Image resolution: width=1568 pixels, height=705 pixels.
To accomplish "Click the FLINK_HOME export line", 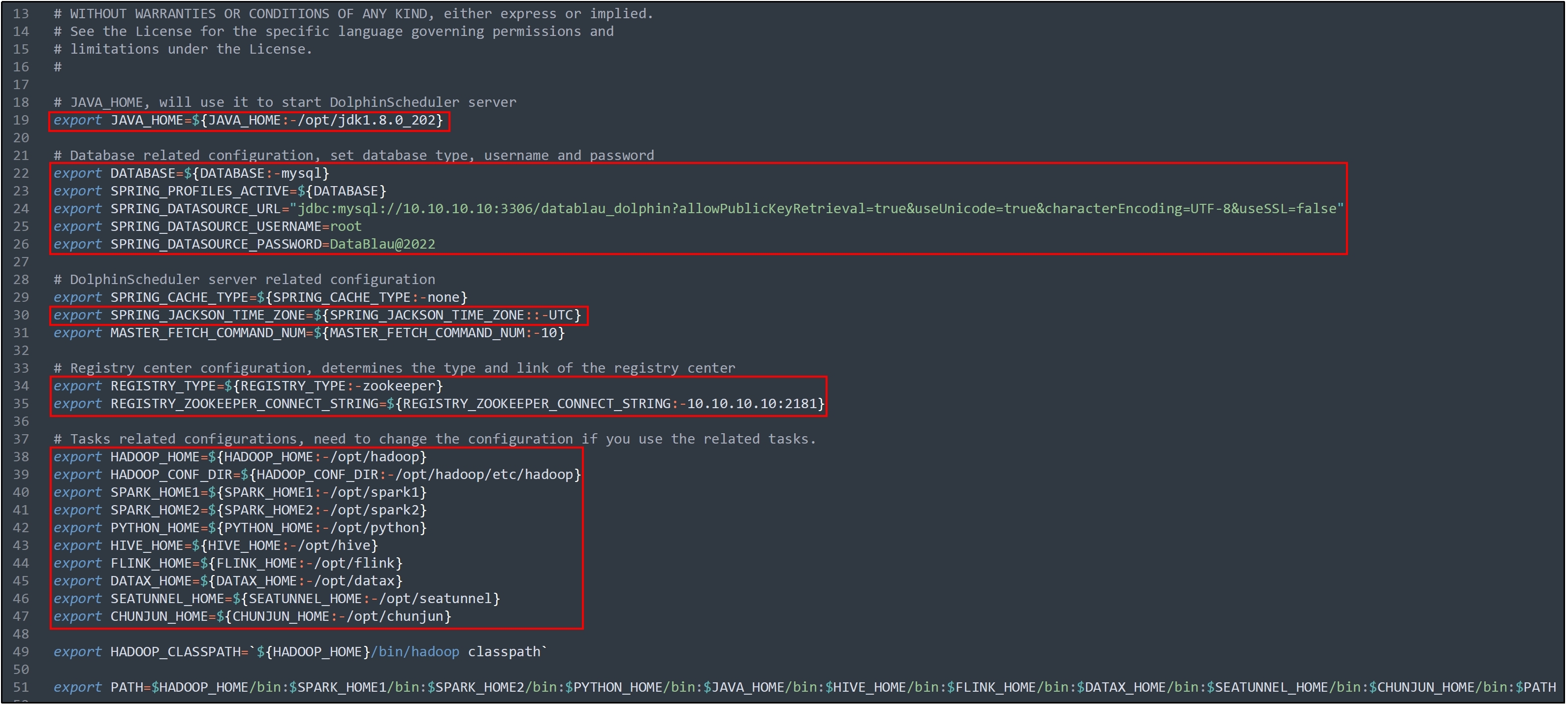I will 227,563.
